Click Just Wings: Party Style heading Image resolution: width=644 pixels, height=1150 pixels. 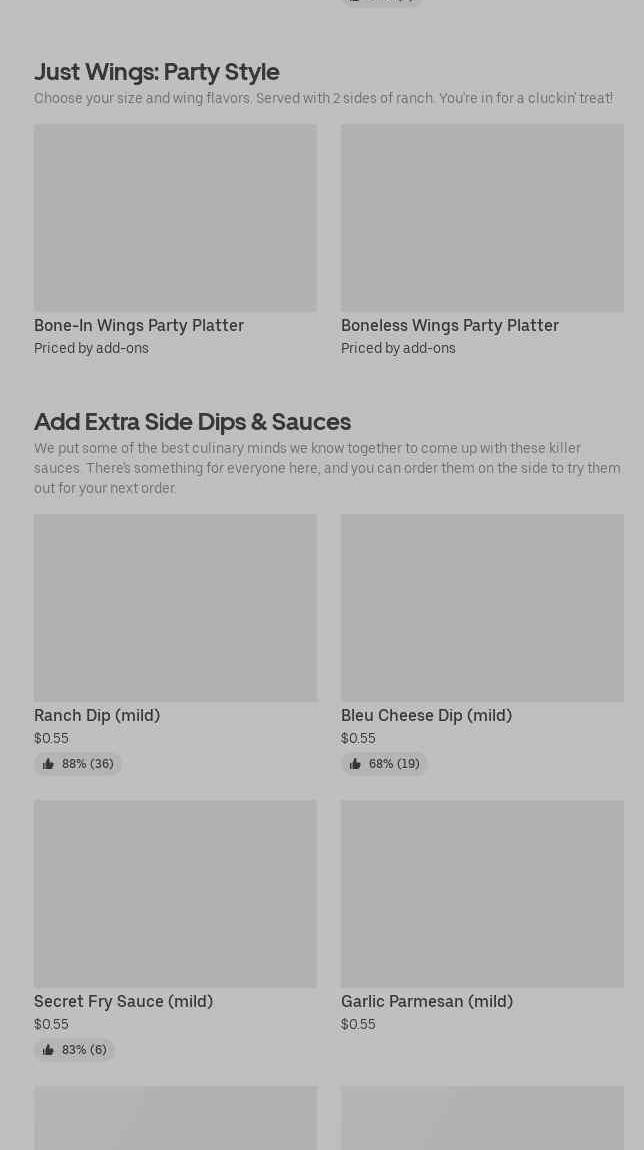pos(156,71)
